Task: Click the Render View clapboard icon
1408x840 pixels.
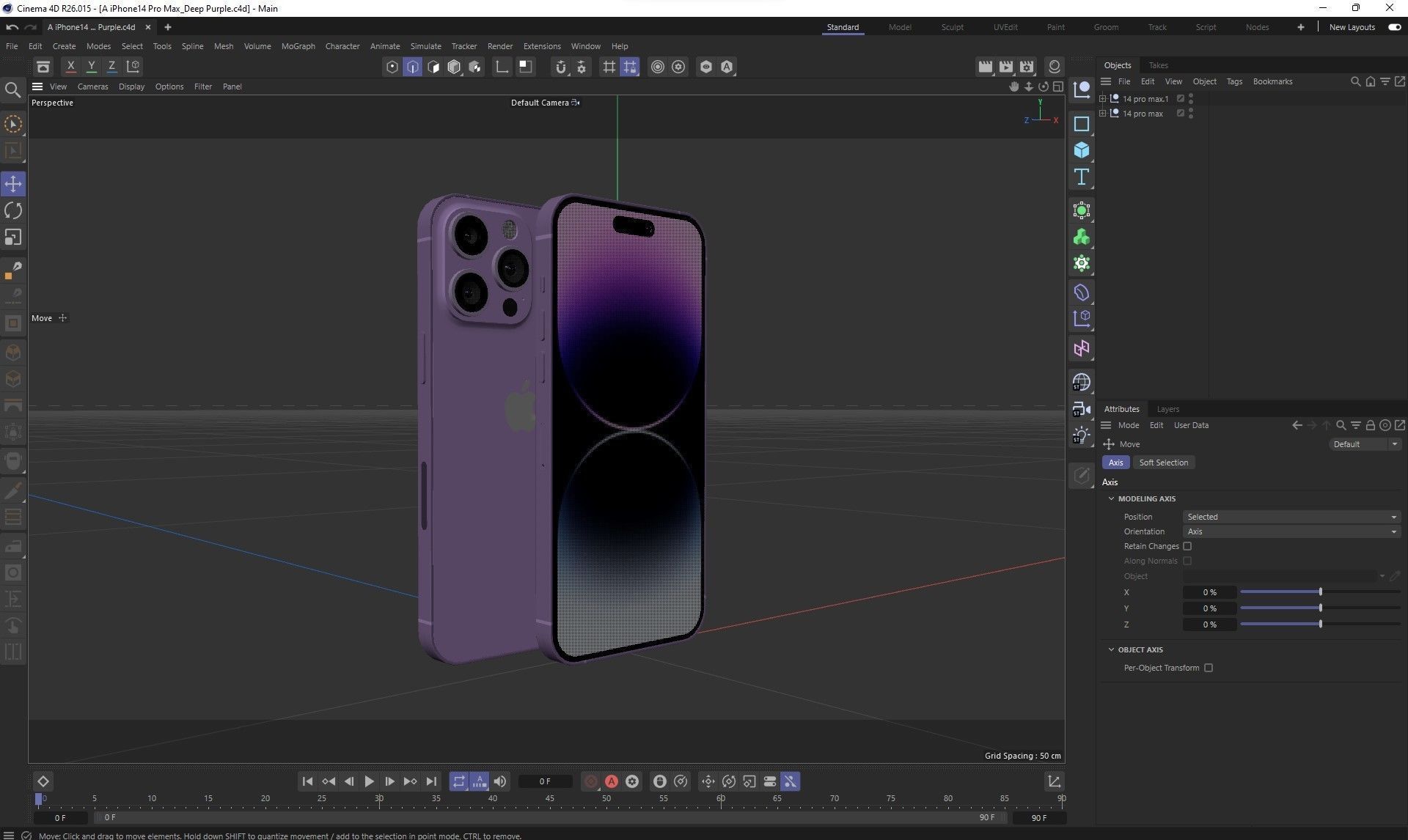Action: click(x=986, y=67)
